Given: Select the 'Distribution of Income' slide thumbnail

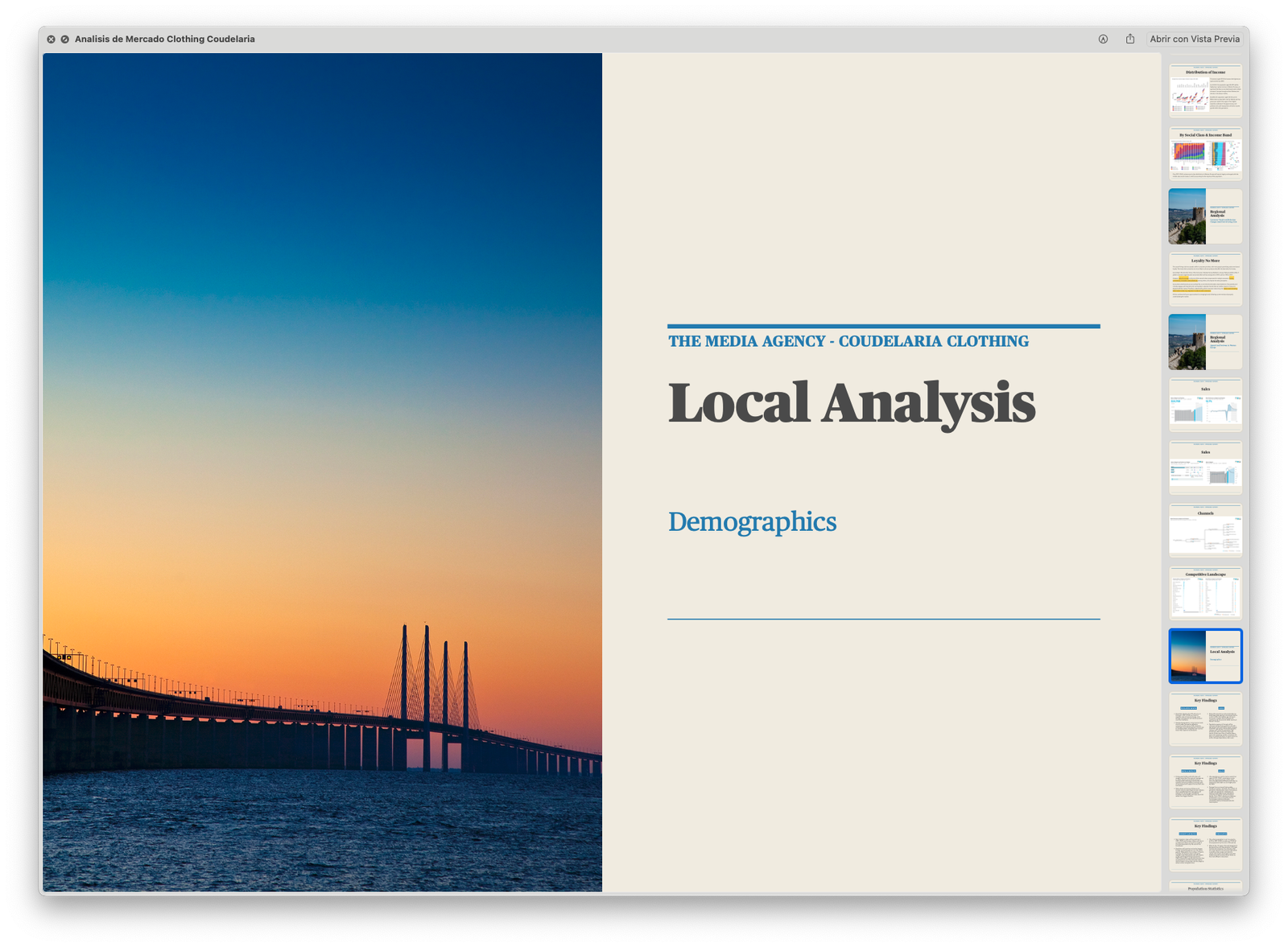Looking at the screenshot, I should pyautogui.click(x=1205, y=91).
